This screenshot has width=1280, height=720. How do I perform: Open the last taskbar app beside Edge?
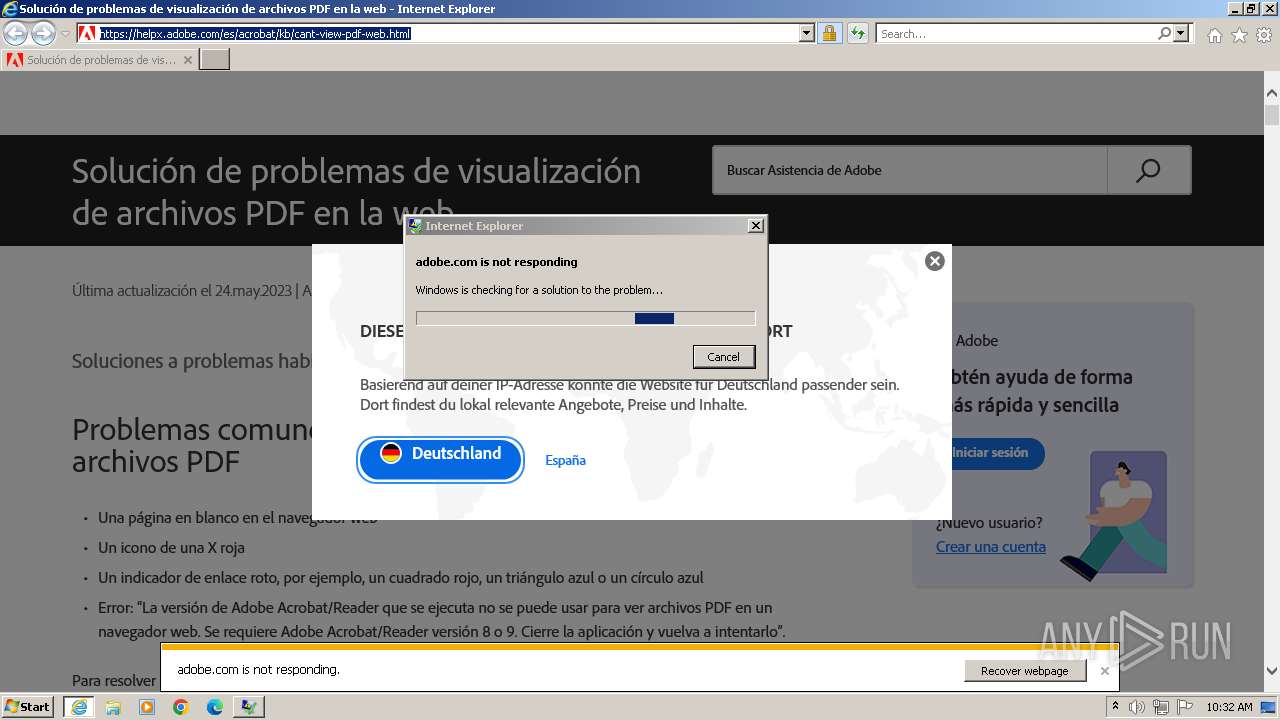pos(249,707)
